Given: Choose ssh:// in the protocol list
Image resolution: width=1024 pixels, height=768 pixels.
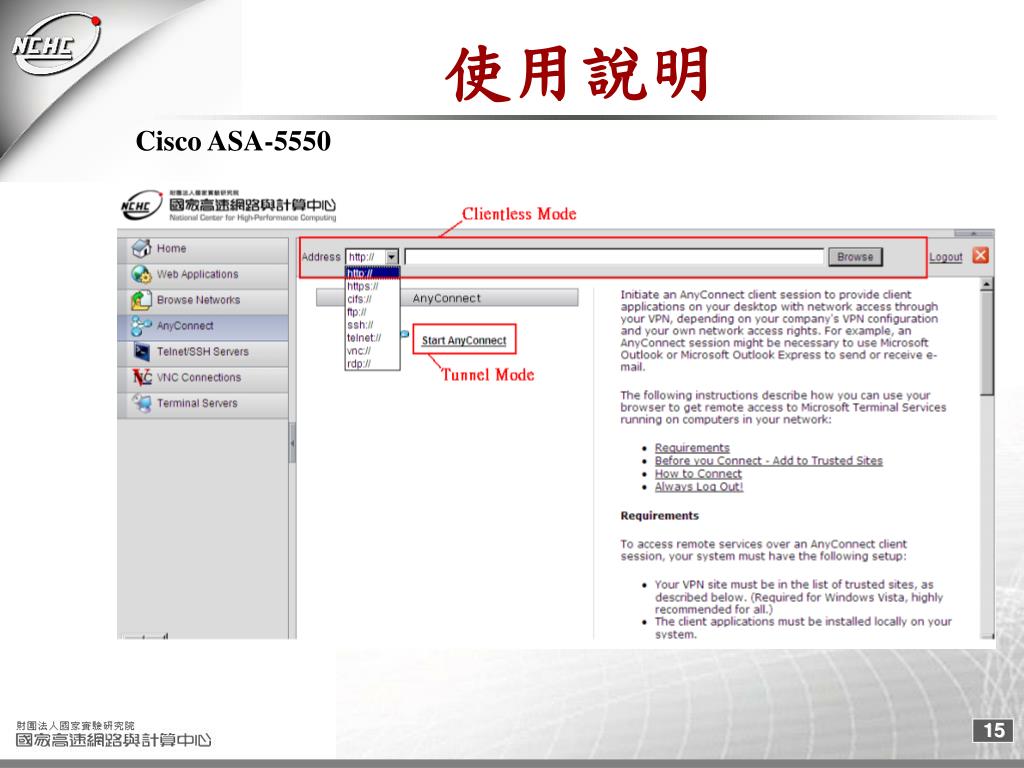Looking at the screenshot, I should 372,325.
